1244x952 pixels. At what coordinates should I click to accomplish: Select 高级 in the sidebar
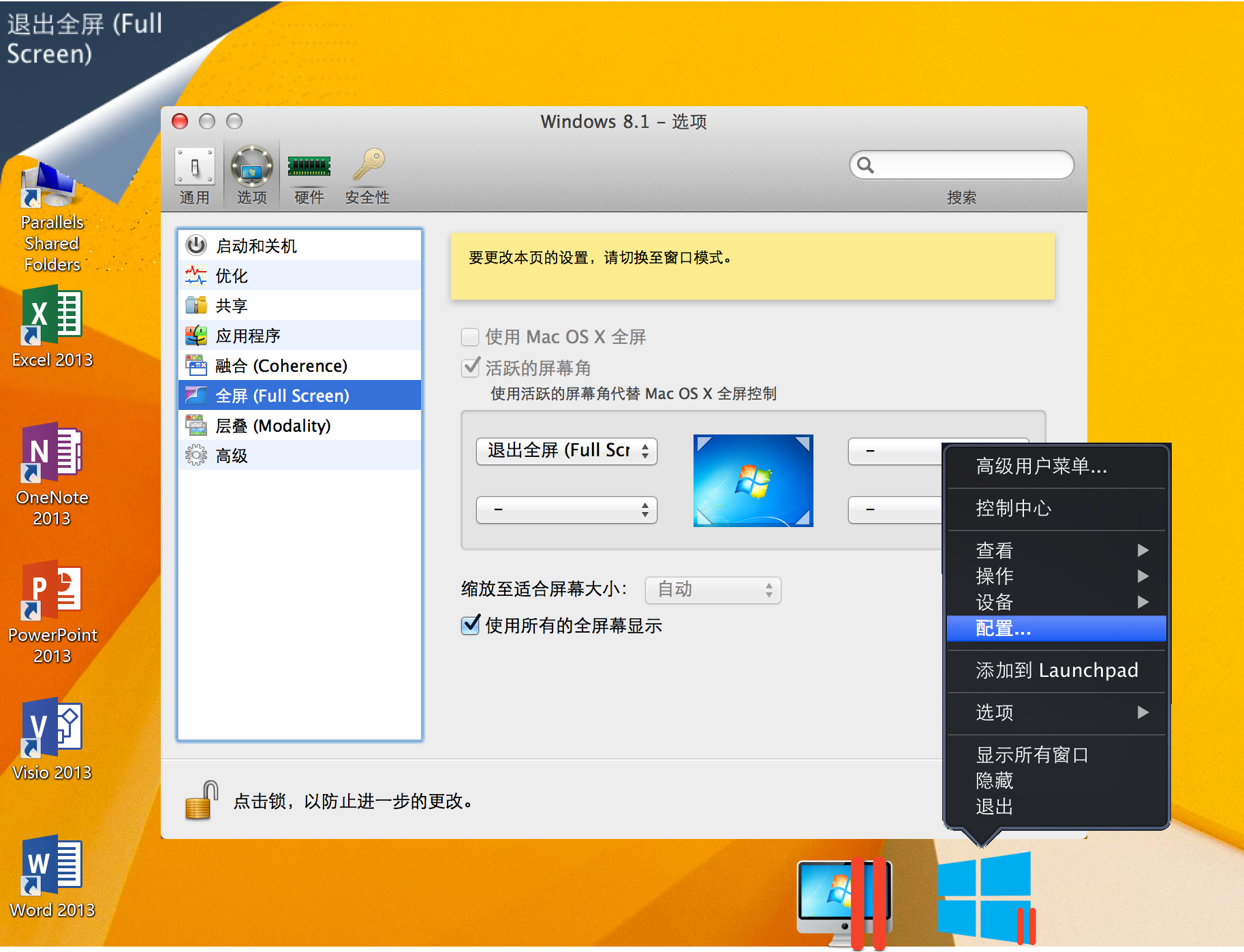(300, 456)
